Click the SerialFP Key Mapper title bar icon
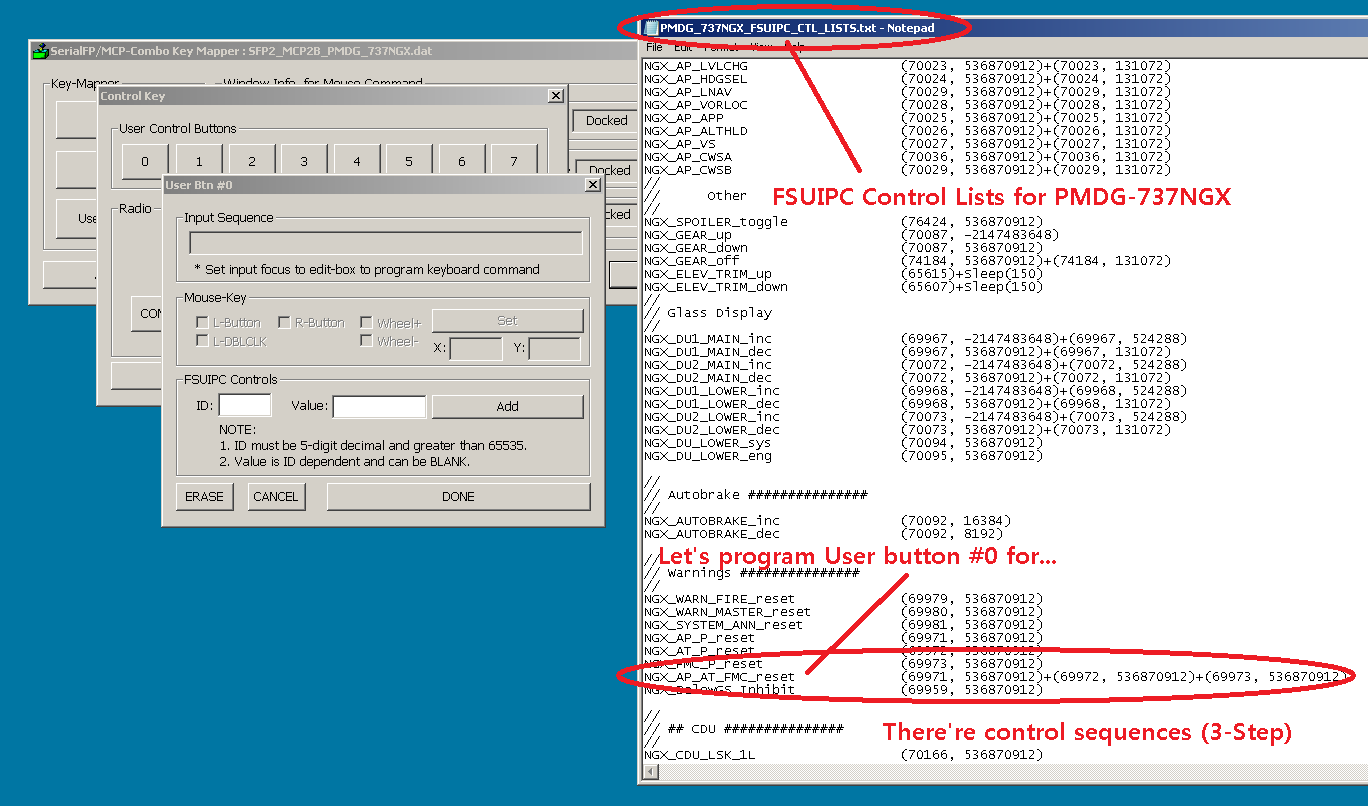Image resolution: width=1368 pixels, height=806 pixels. (40, 51)
